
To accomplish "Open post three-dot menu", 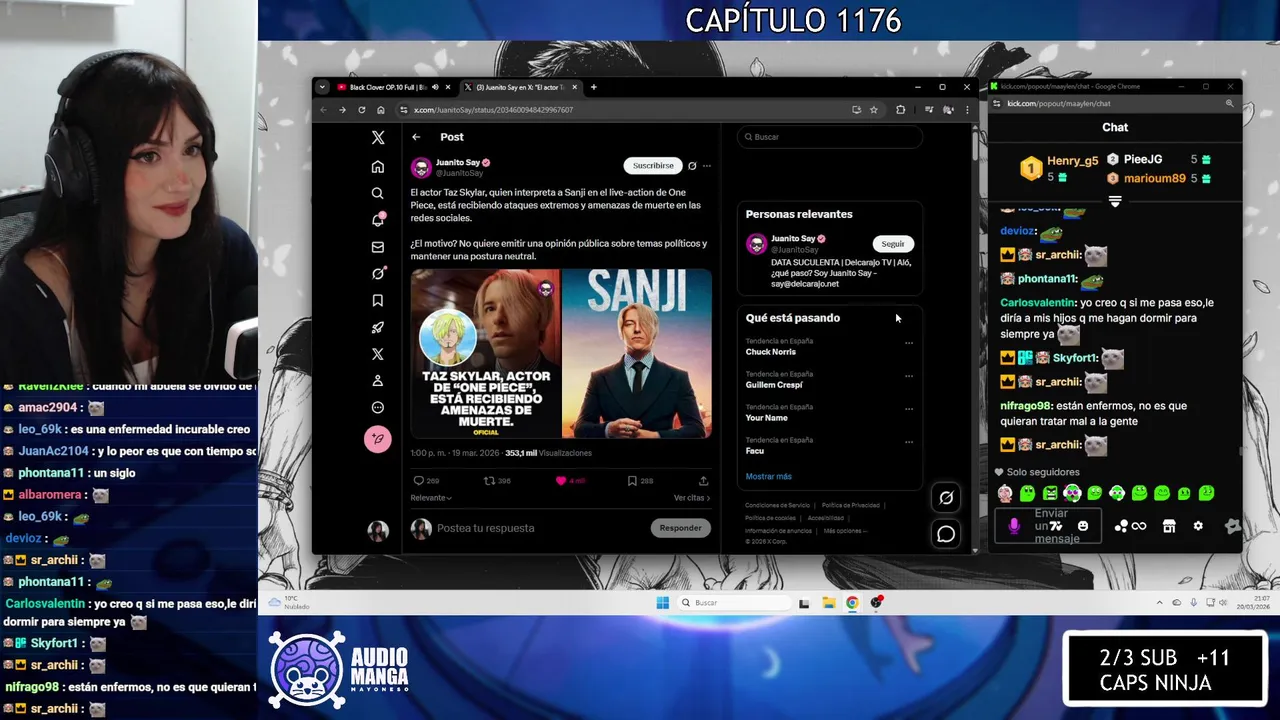I will 707,166.
